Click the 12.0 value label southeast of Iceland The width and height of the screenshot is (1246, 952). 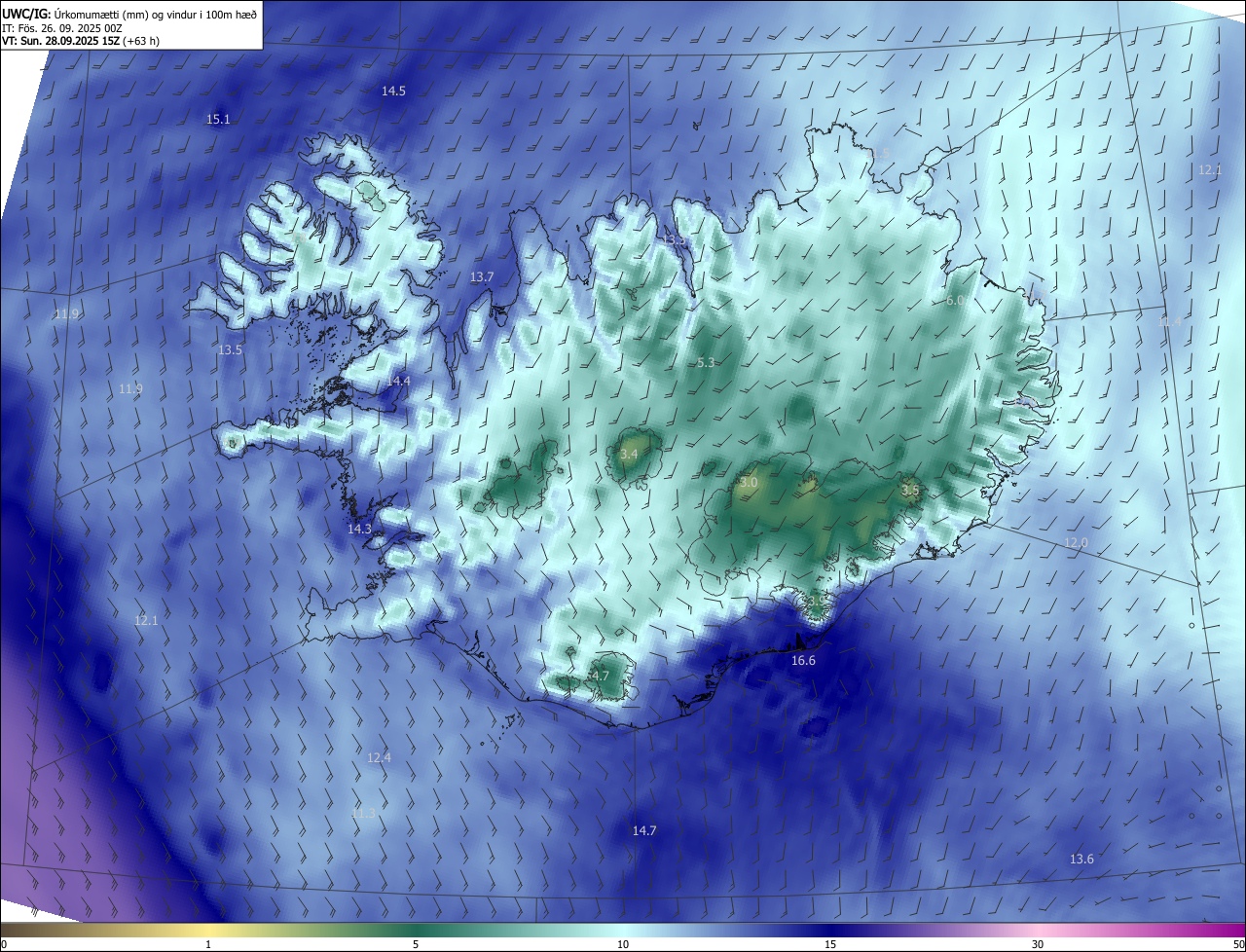[x=1076, y=542]
